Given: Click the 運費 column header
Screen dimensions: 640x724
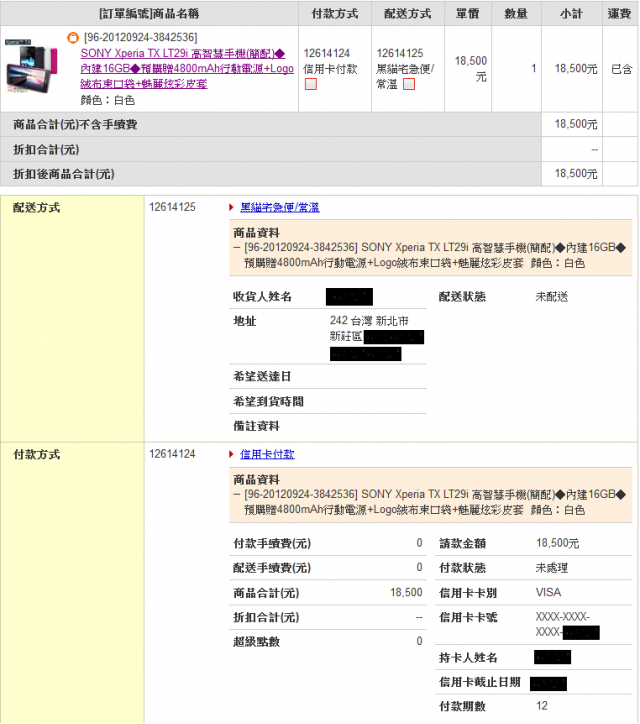Looking at the screenshot, I should [x=620, y=13].
